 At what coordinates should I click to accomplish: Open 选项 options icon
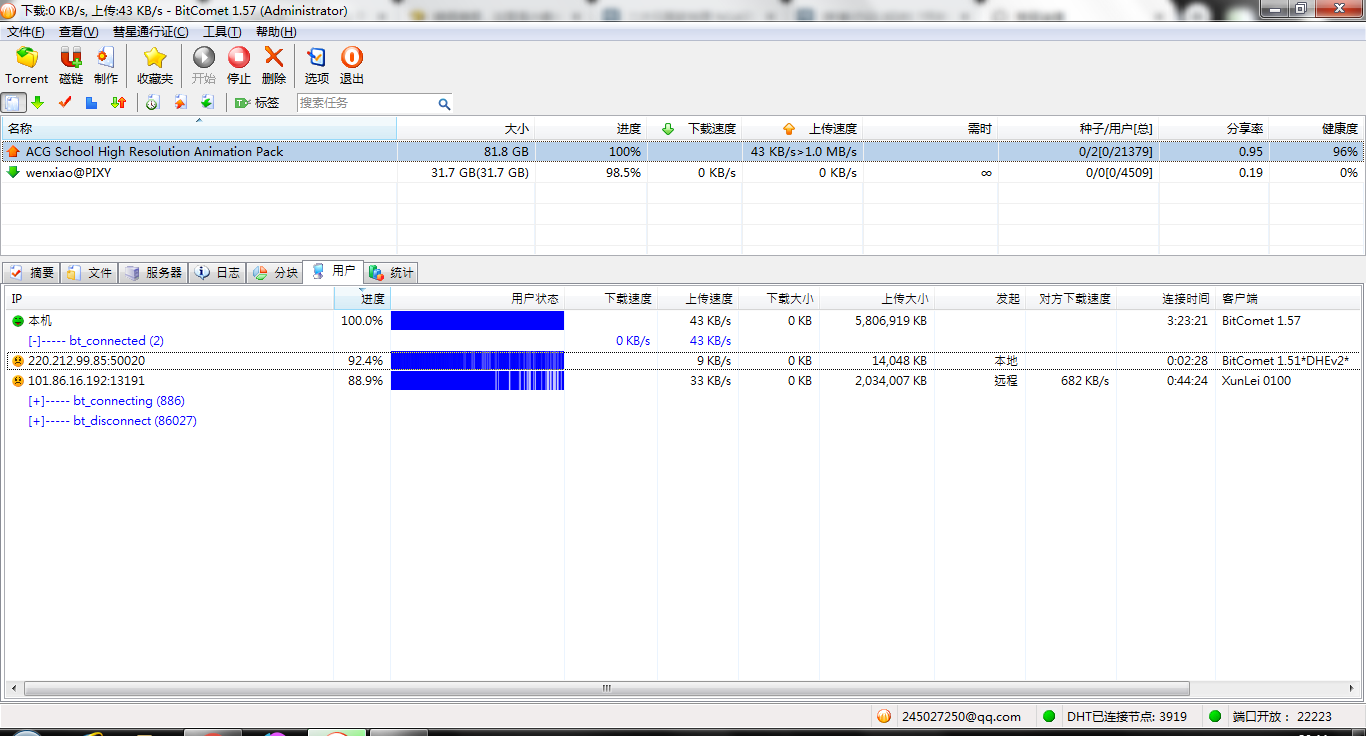pyautogui.click(x=316, y=59)
